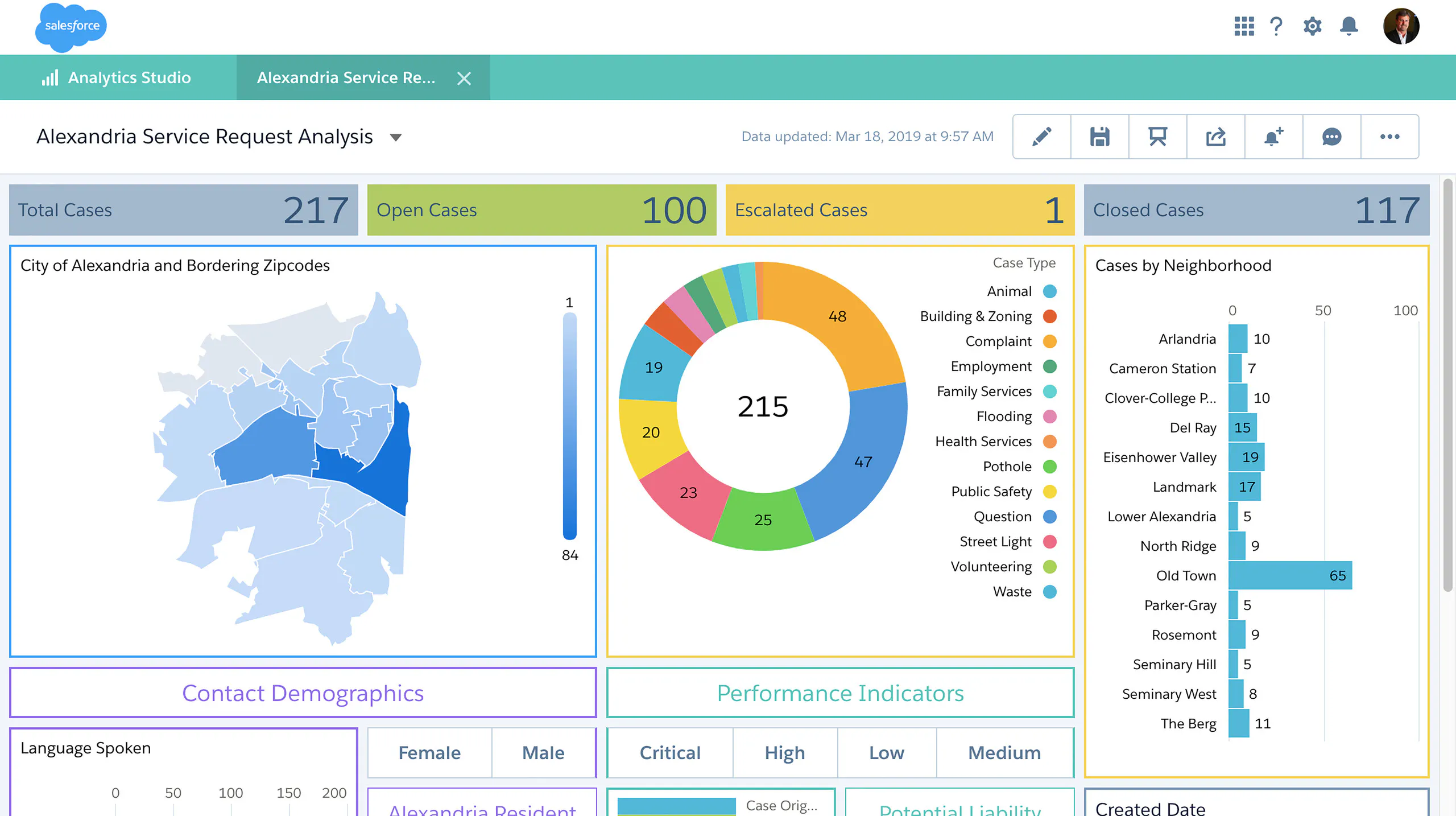This screenshot has width=1456, height=816.
Task: Open presentation mode icon
Action: 1157,137
